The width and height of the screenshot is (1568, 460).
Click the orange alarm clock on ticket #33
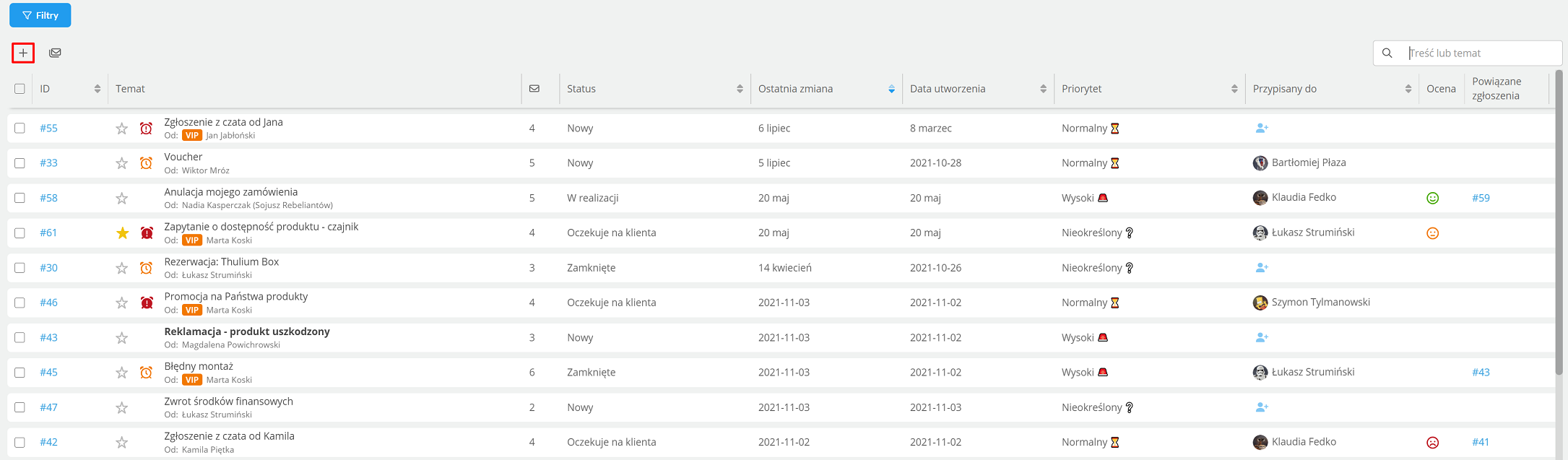click(146, 163)
